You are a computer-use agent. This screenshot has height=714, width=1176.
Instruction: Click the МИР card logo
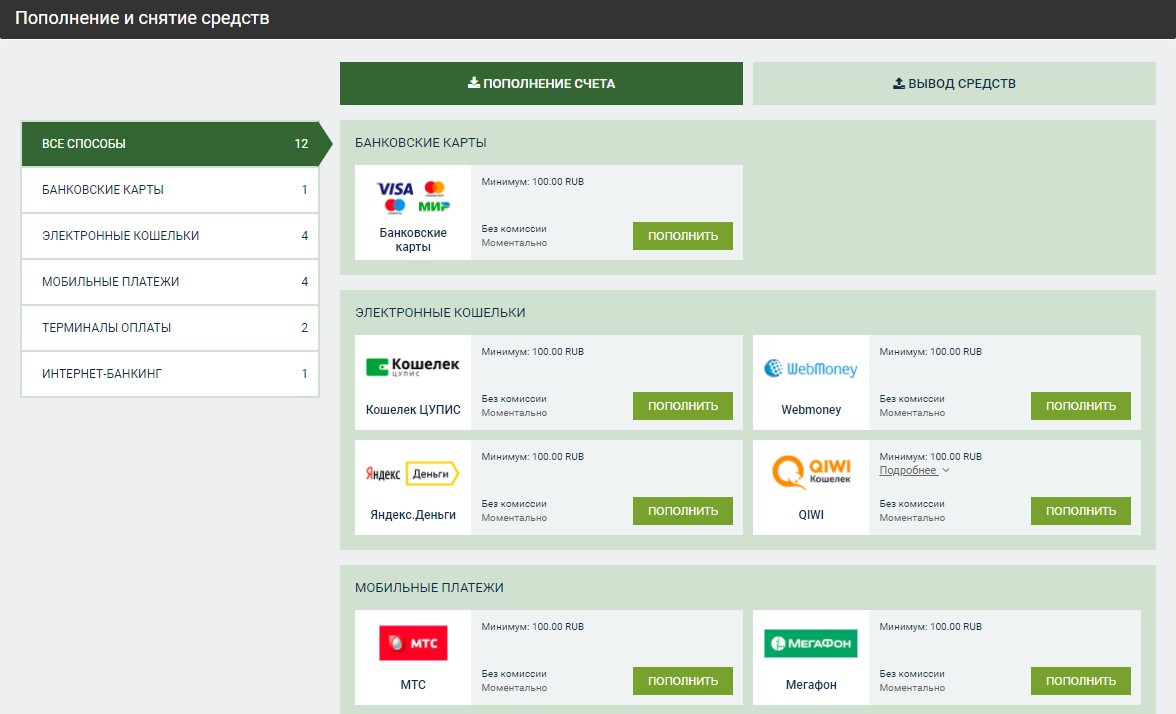(x=434, y=206)
